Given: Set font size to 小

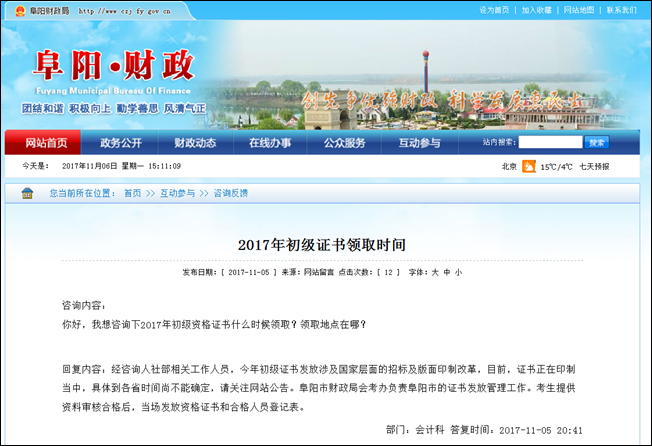Looking at the screenshot, I should pos(458,272).
